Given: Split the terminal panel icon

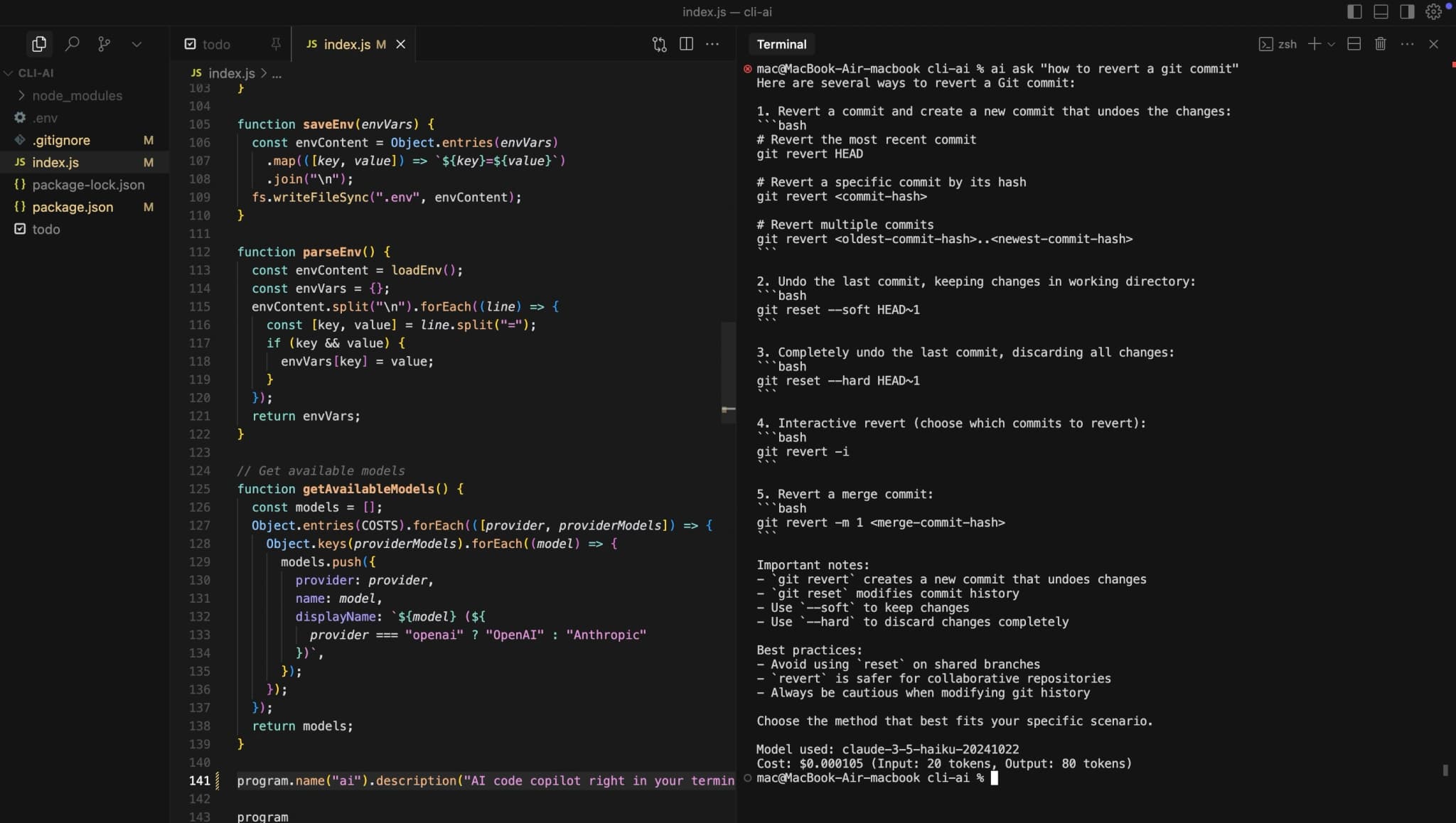Looking at the screenshot, I should pyautogui.click(x=1354, y=44).
